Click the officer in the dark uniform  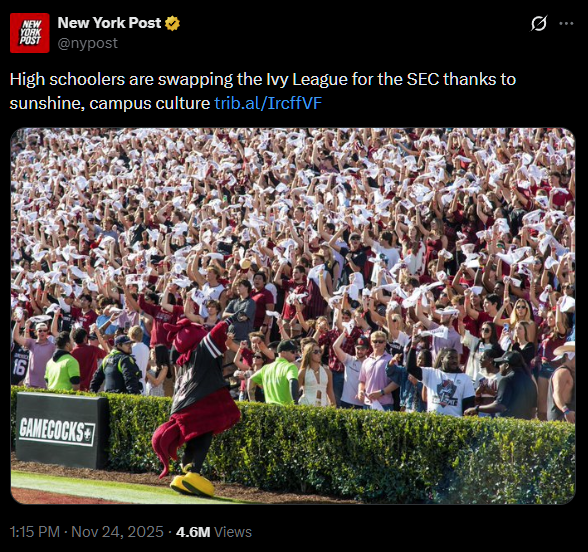118,365
